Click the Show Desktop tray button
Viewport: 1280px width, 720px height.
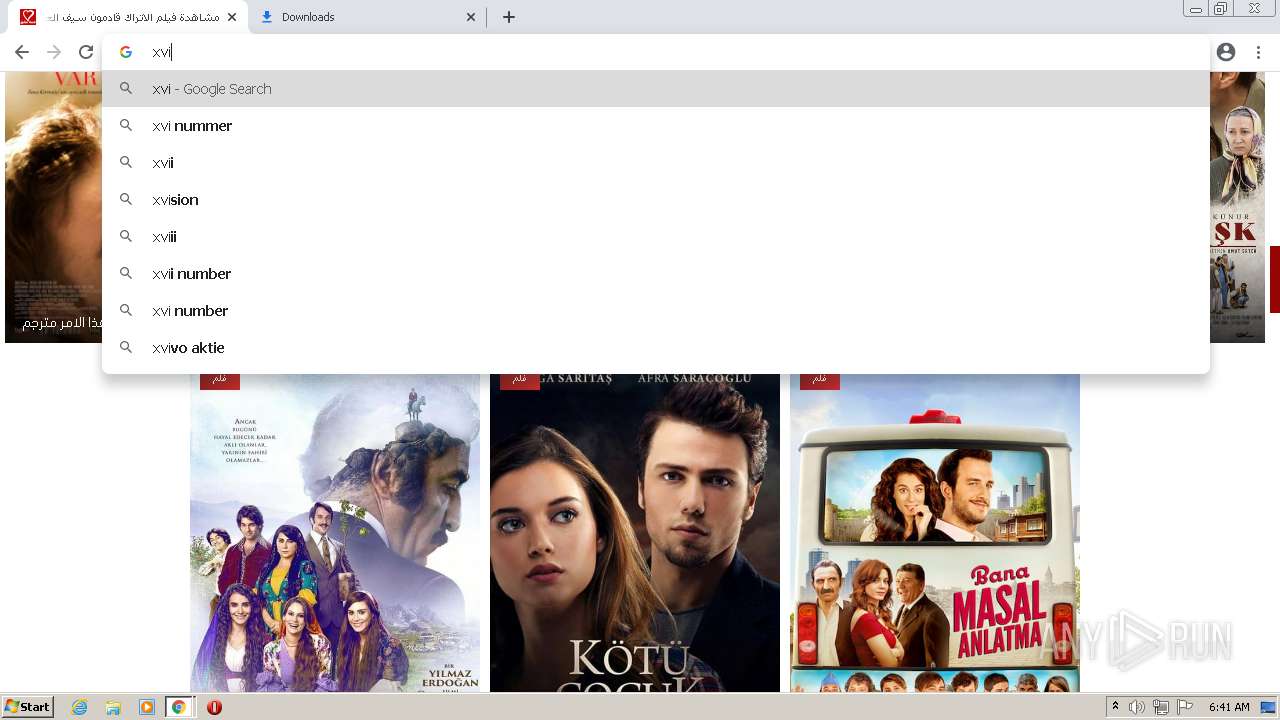[1268, 707]
